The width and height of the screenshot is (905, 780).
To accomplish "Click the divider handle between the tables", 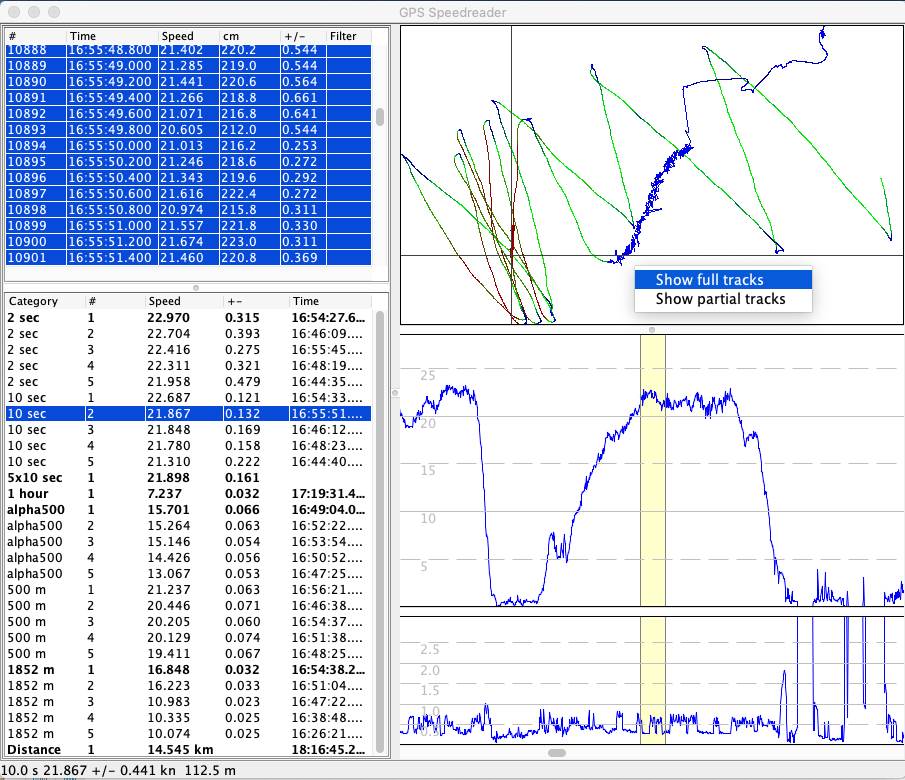I will [x=195, y=288].
